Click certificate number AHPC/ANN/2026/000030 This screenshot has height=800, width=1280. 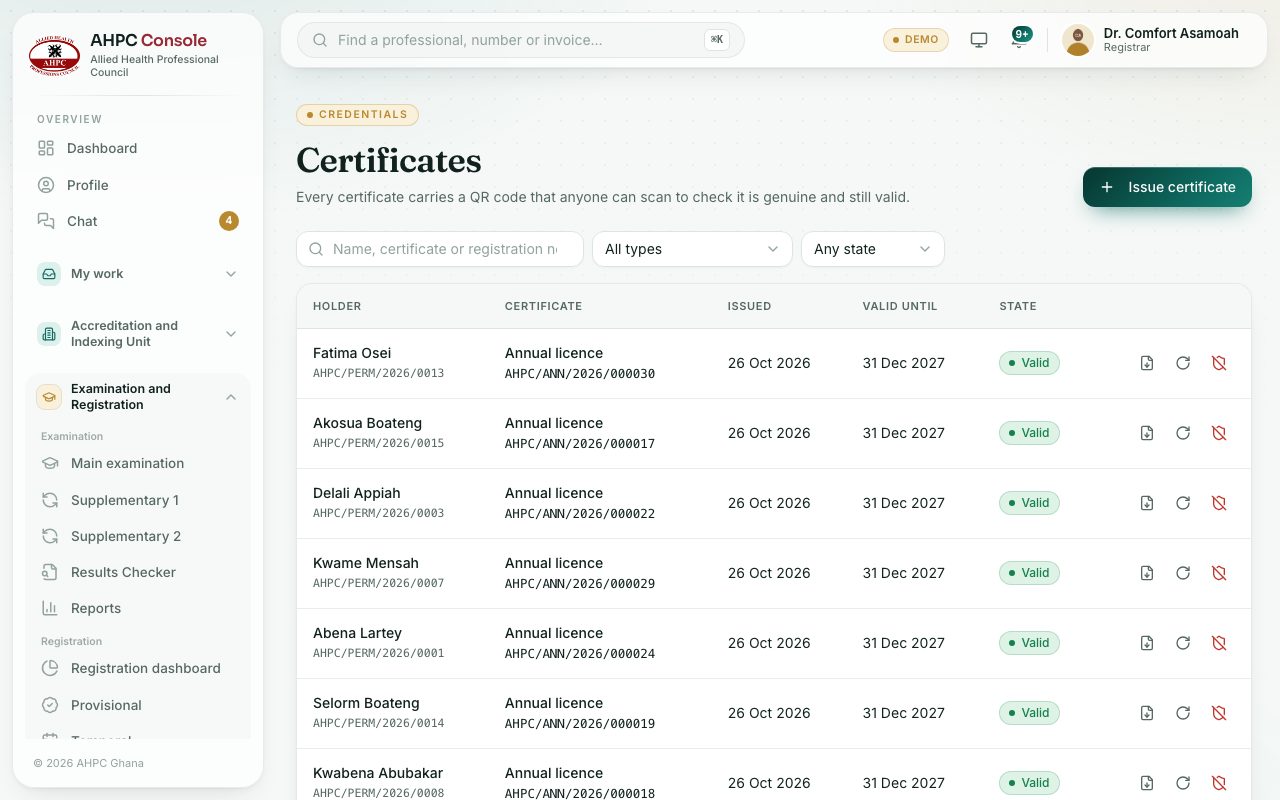580,373
